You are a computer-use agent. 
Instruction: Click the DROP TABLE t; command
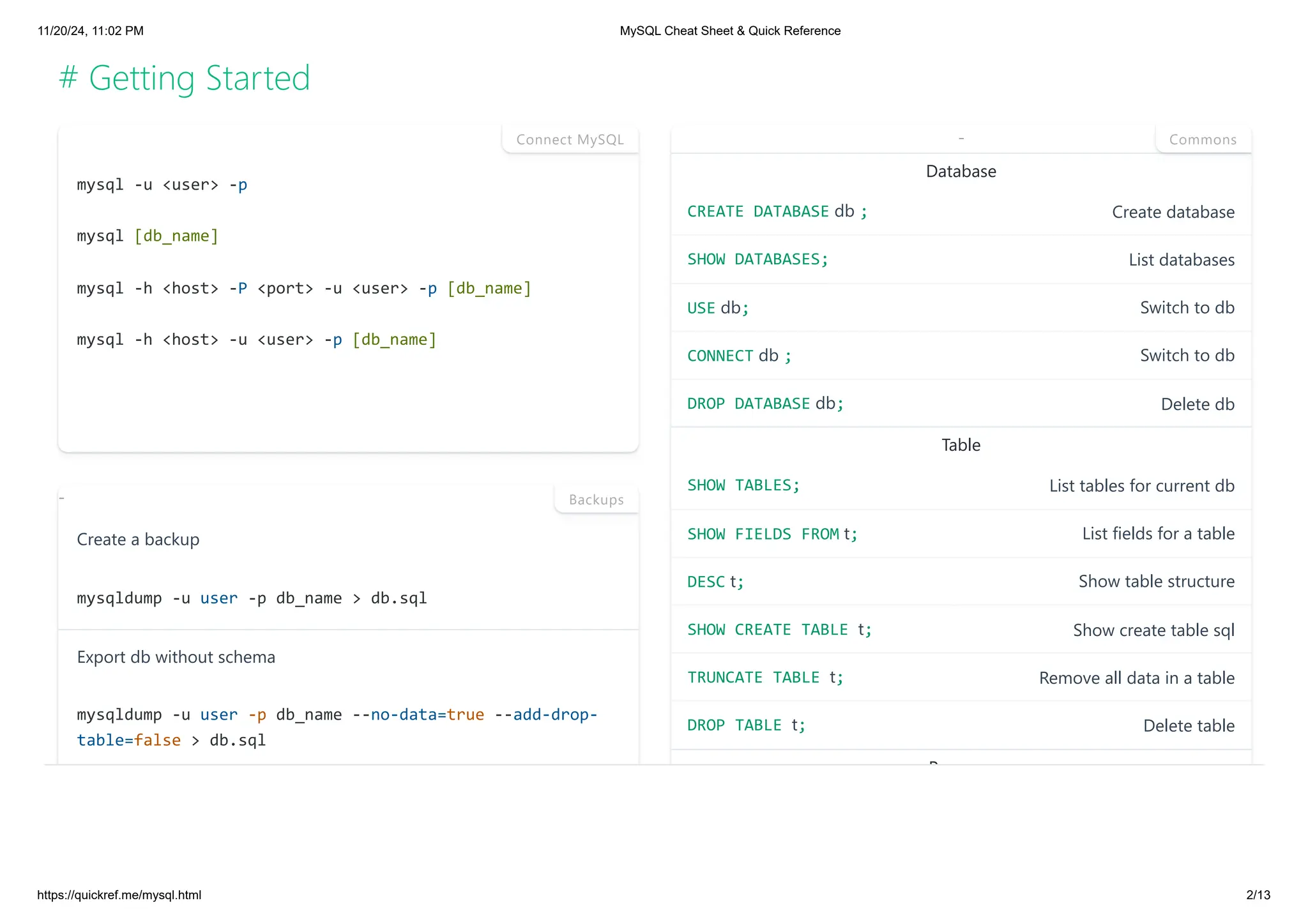[x=746, y=725]
